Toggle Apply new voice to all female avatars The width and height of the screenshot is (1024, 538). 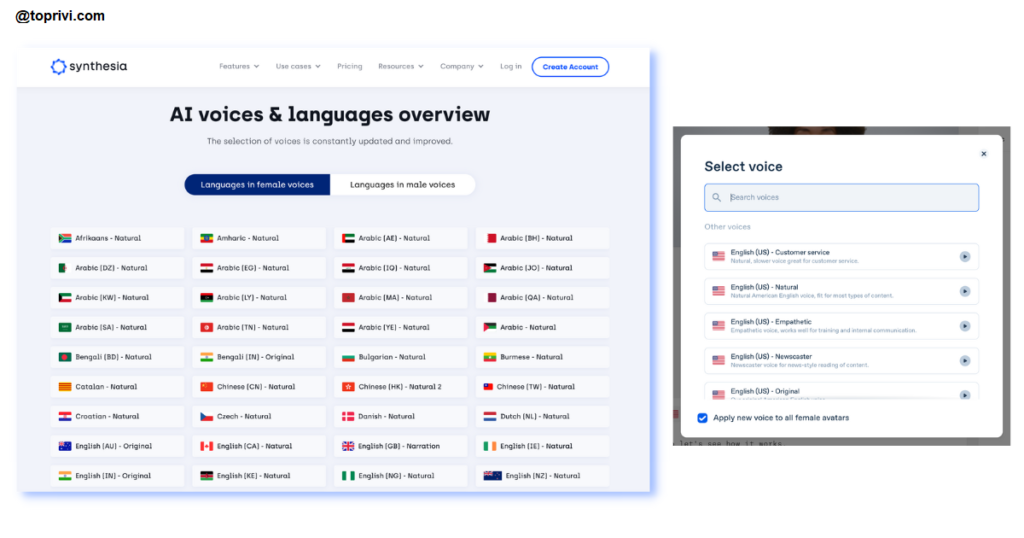click(702, 418)
